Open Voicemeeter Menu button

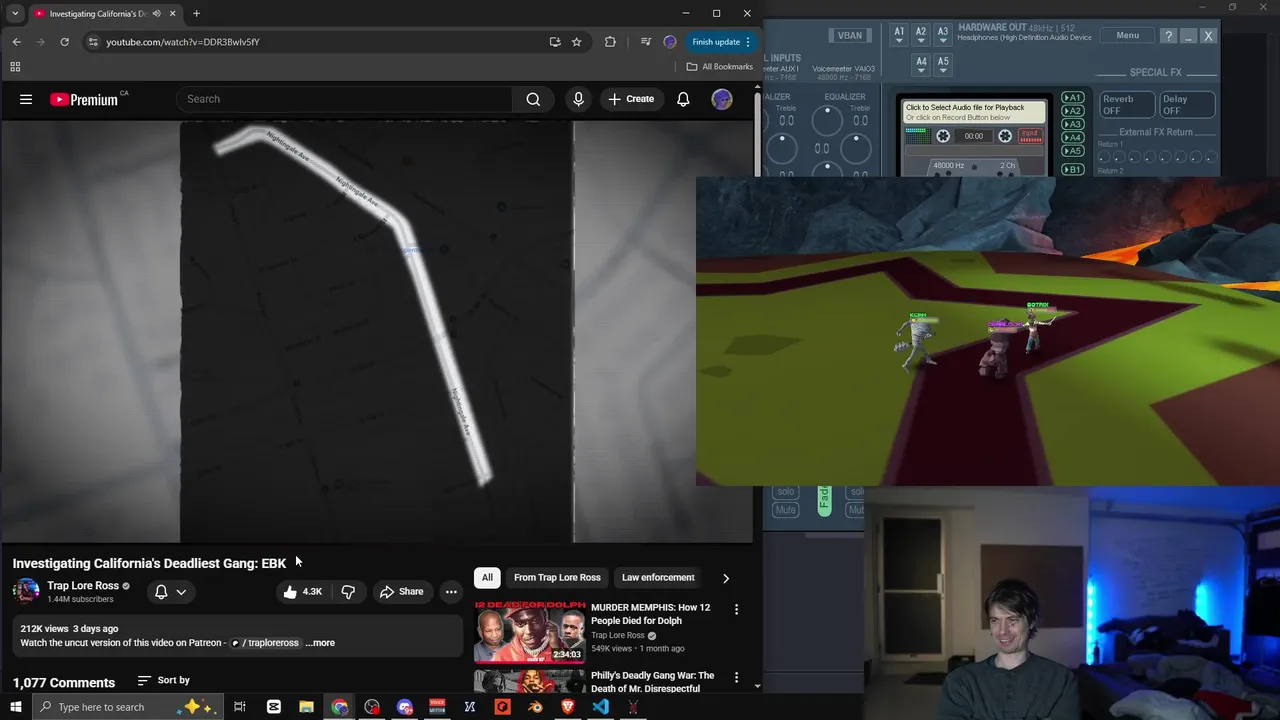coord(1127,36)
